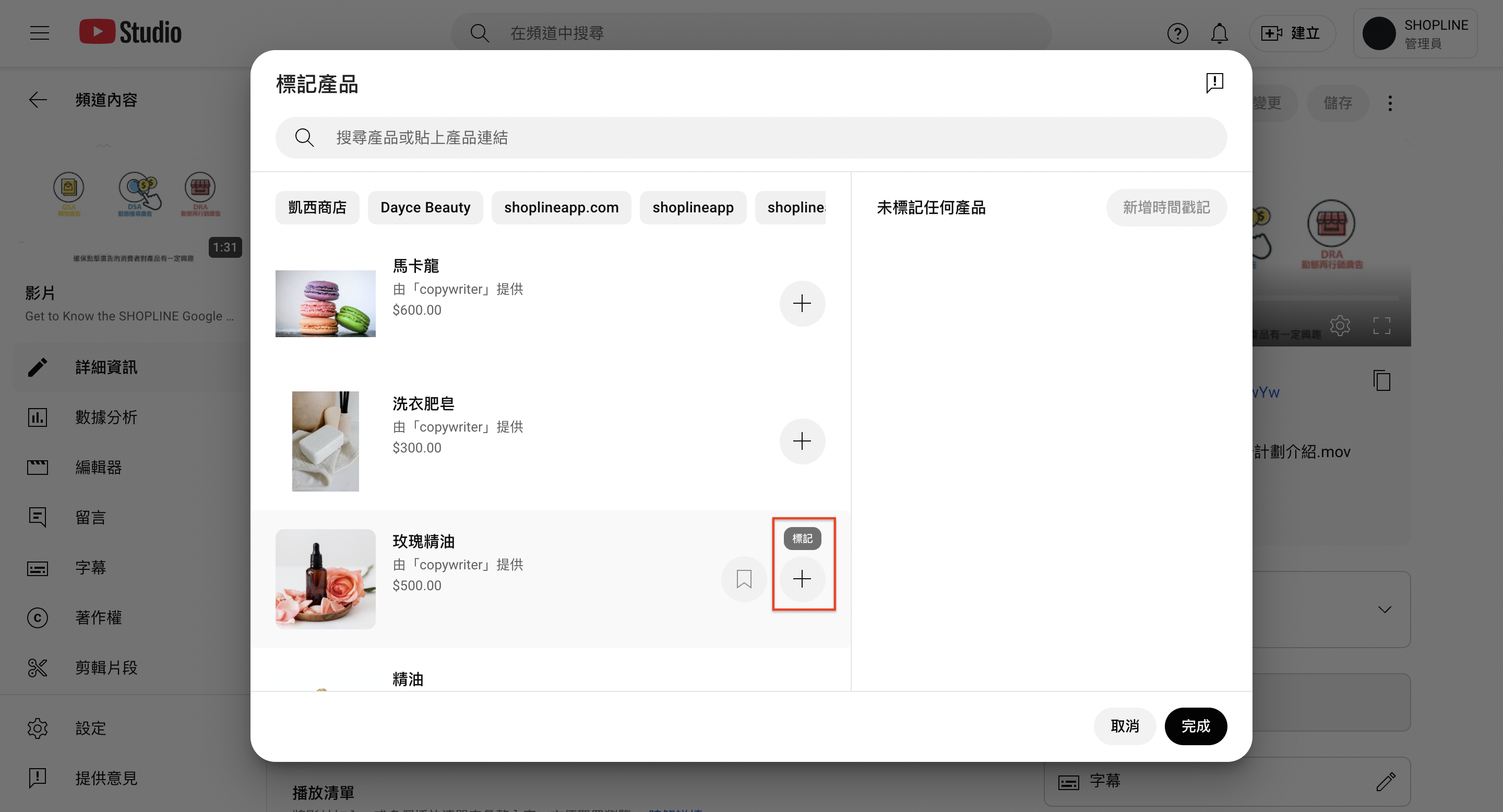Select the 凱西商店 store chip
The image size is (1503, 812).
(317, 208)
